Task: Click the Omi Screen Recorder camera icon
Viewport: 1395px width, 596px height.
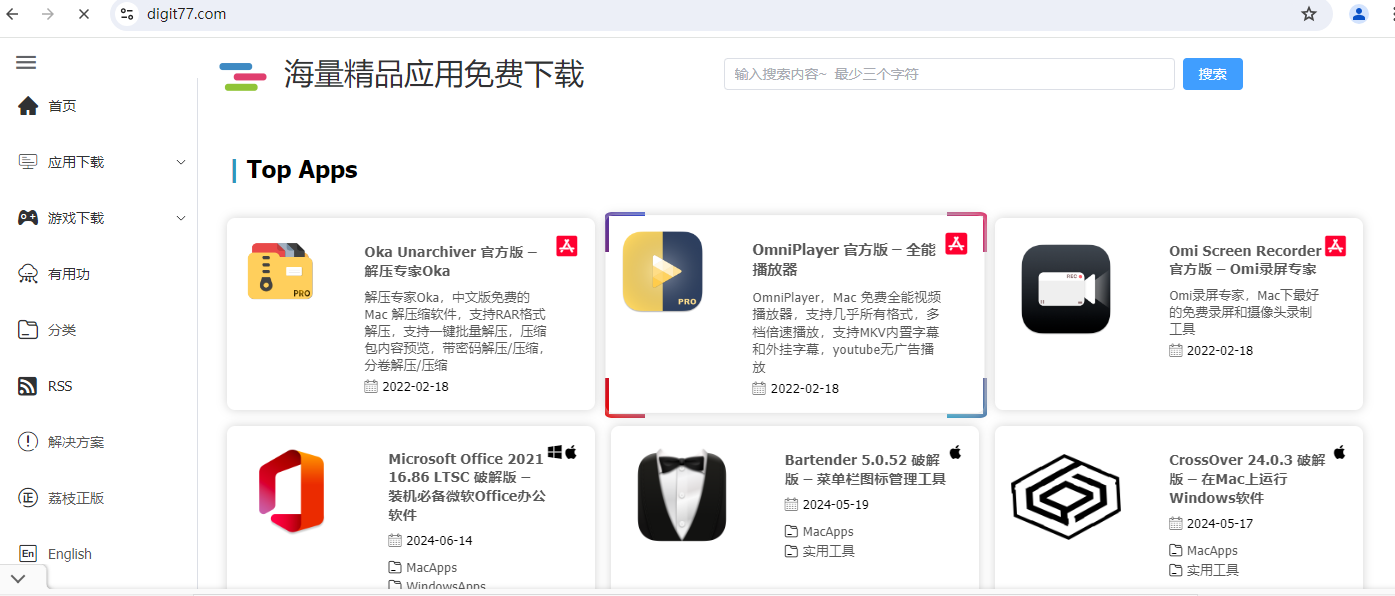Action: 1065,289
